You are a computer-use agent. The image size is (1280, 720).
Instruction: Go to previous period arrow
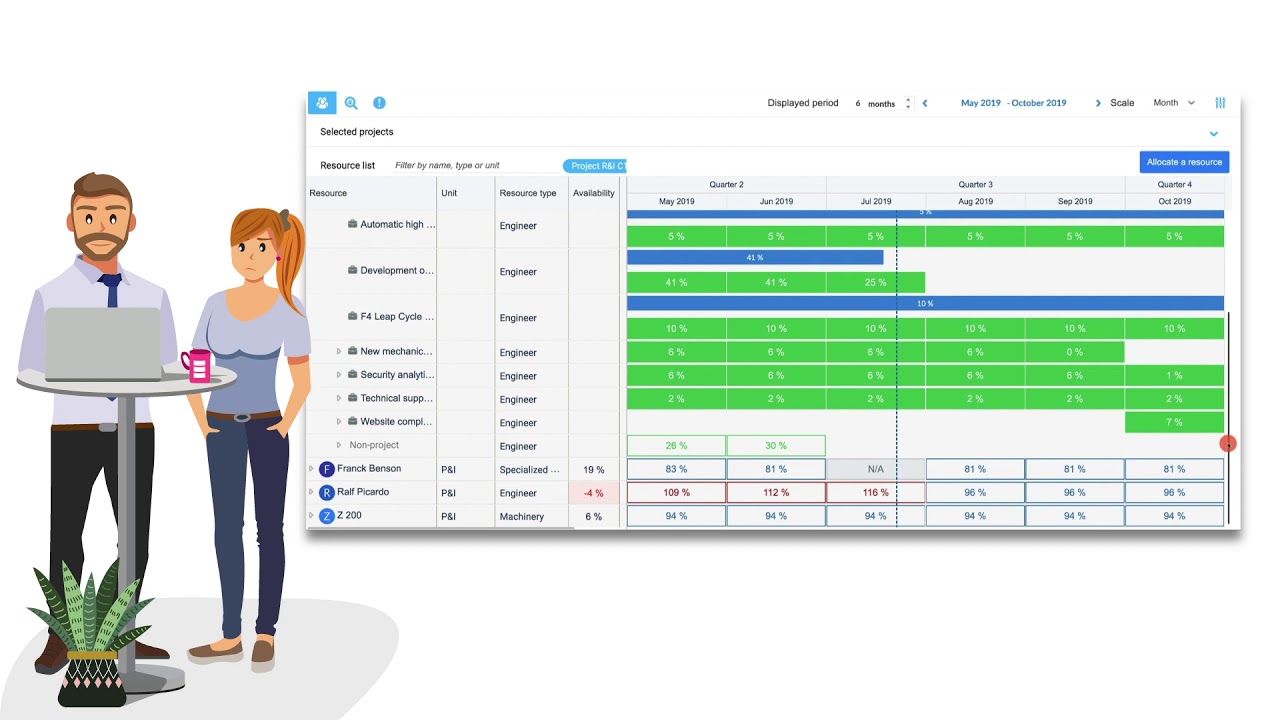[925, 103]
